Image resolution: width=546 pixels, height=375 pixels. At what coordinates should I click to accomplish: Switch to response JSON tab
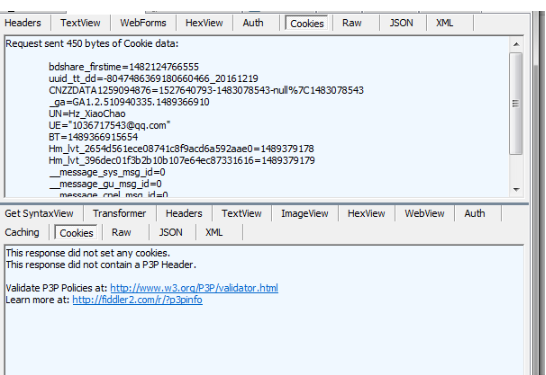[x=171, y=232]
